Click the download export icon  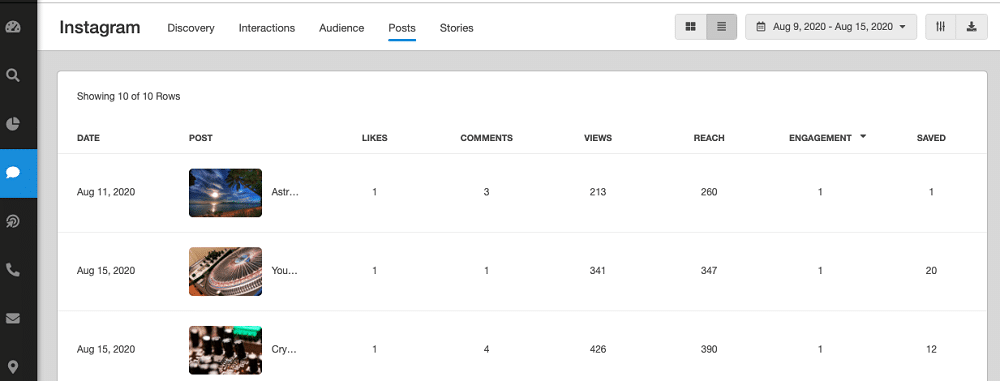(x=971, y=27)
